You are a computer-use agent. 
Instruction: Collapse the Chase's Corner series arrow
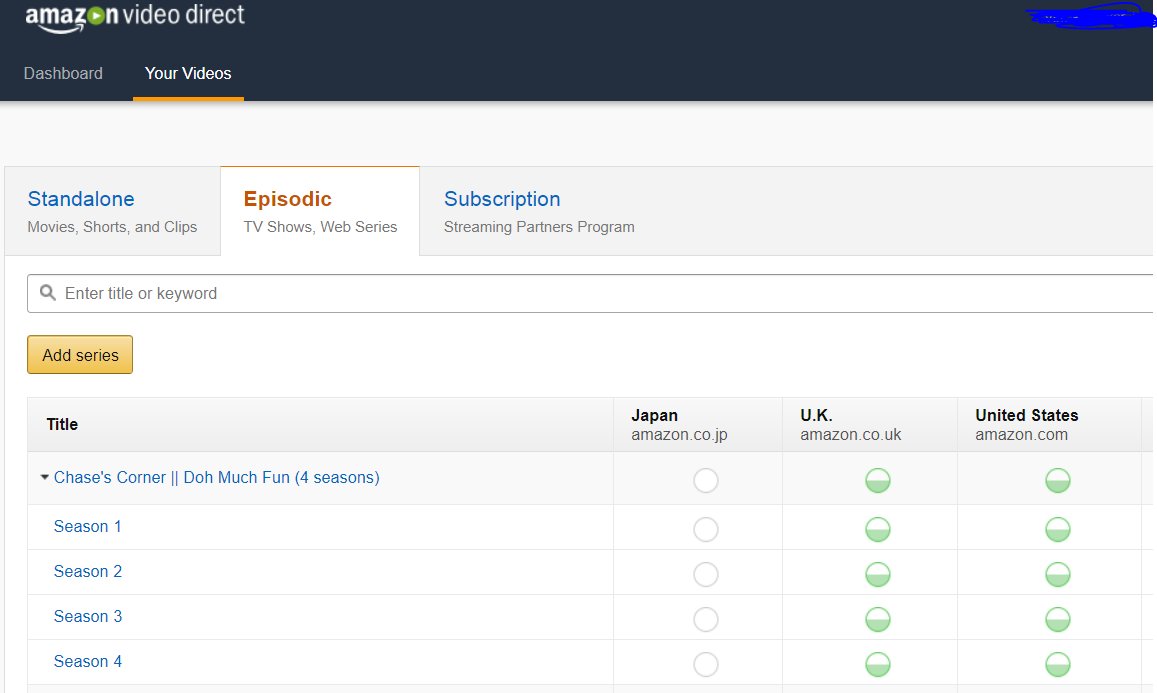click(x=44, y=477)
